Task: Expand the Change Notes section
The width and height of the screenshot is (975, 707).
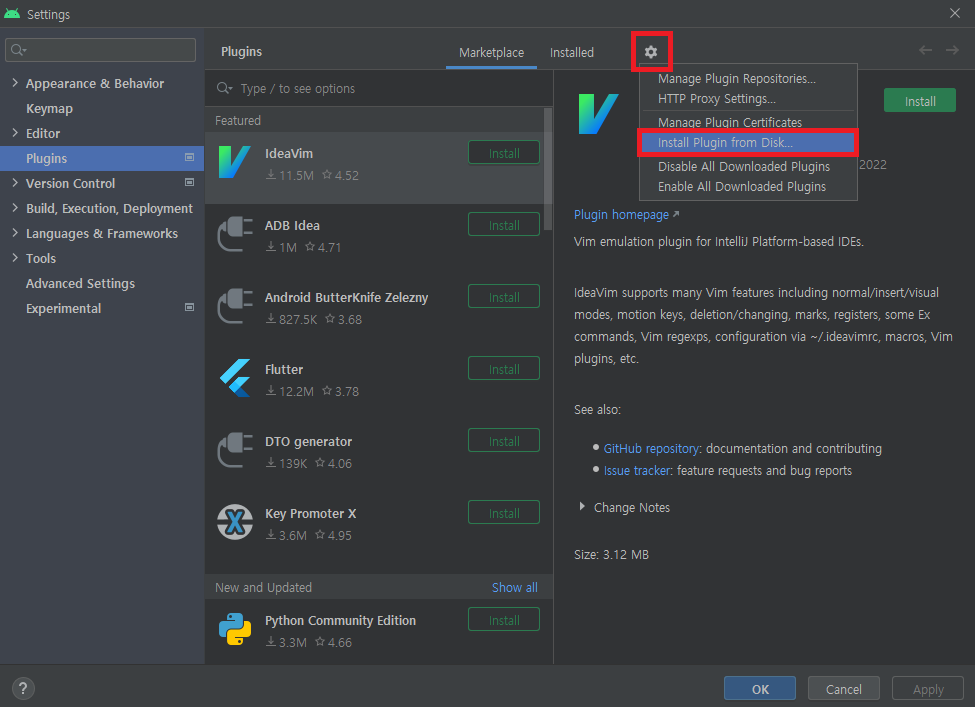Action: (x=581, y=507)
